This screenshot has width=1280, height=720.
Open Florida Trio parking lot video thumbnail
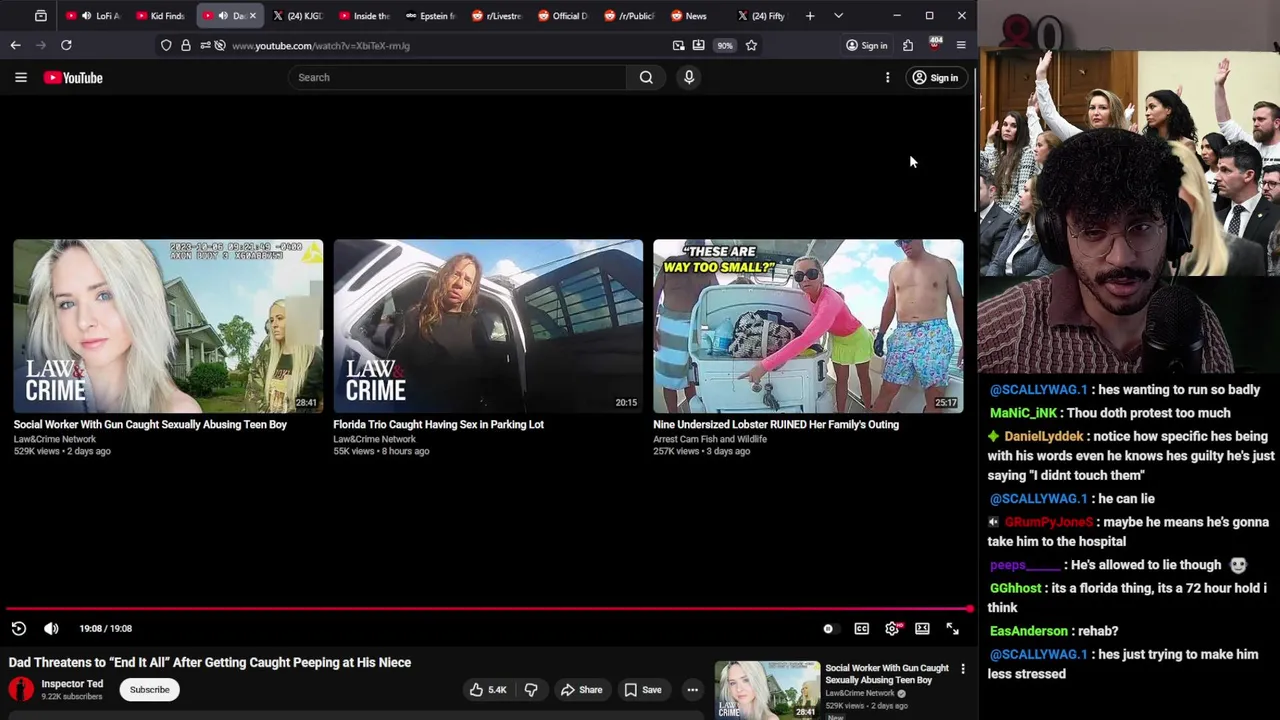tap(488, 326)
